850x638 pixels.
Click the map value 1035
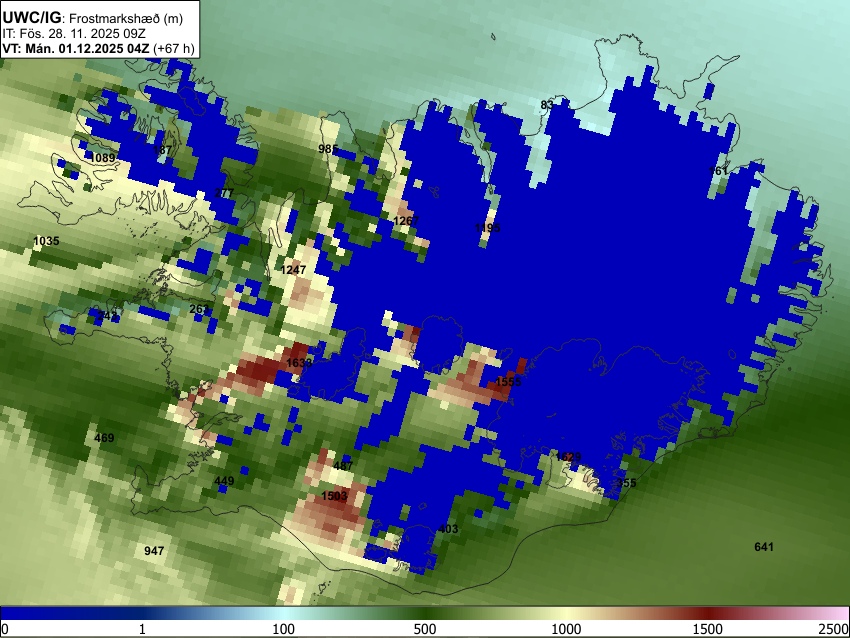pos(46,241)
